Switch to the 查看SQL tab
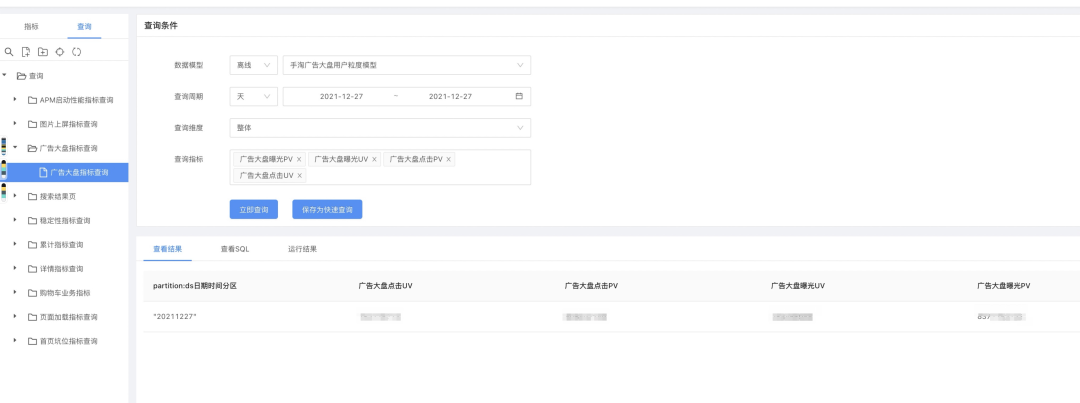This screenshot has width=1080, height=403. coord(234,248)
